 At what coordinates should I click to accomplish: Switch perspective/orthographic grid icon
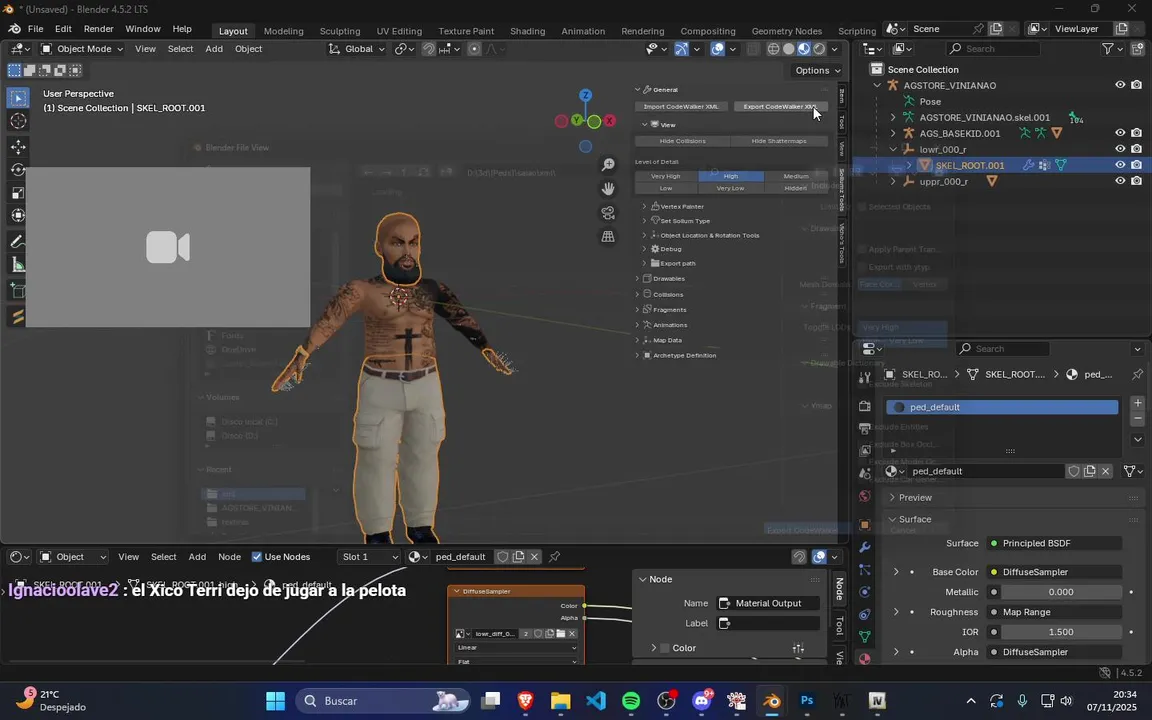tap(608, 237)
